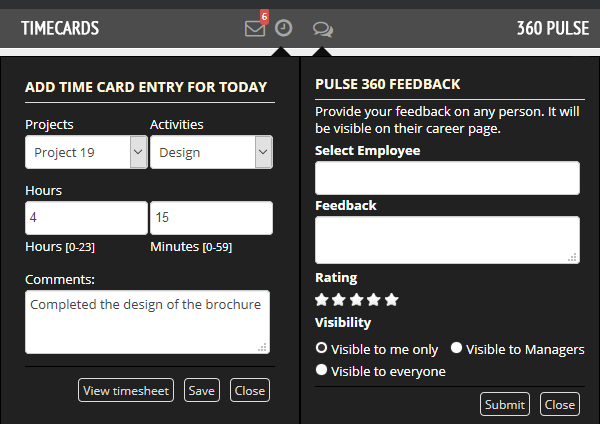Open the Activities dropdown showing Design
This screenshot has width=600, height=424.
[211, 152]
